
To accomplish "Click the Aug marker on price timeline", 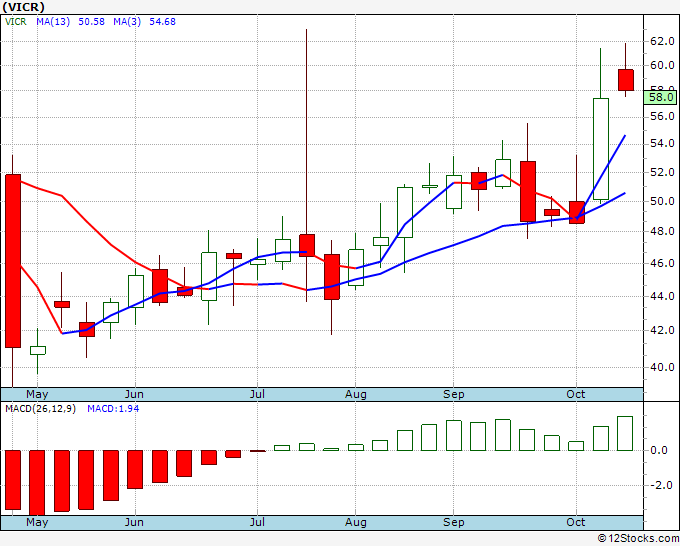I will click(x=356, y=394).
